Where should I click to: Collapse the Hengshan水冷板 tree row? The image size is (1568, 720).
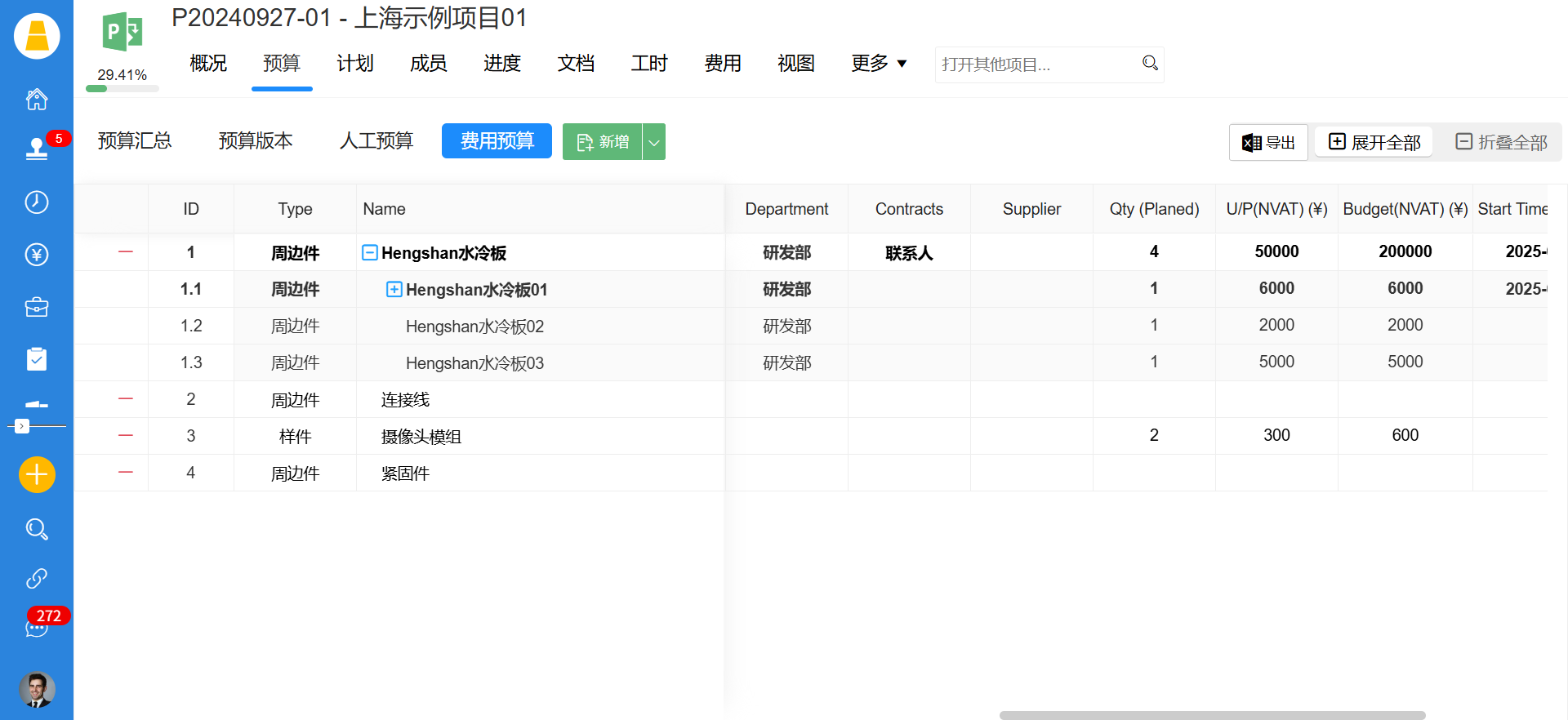(x=370, y=253)
